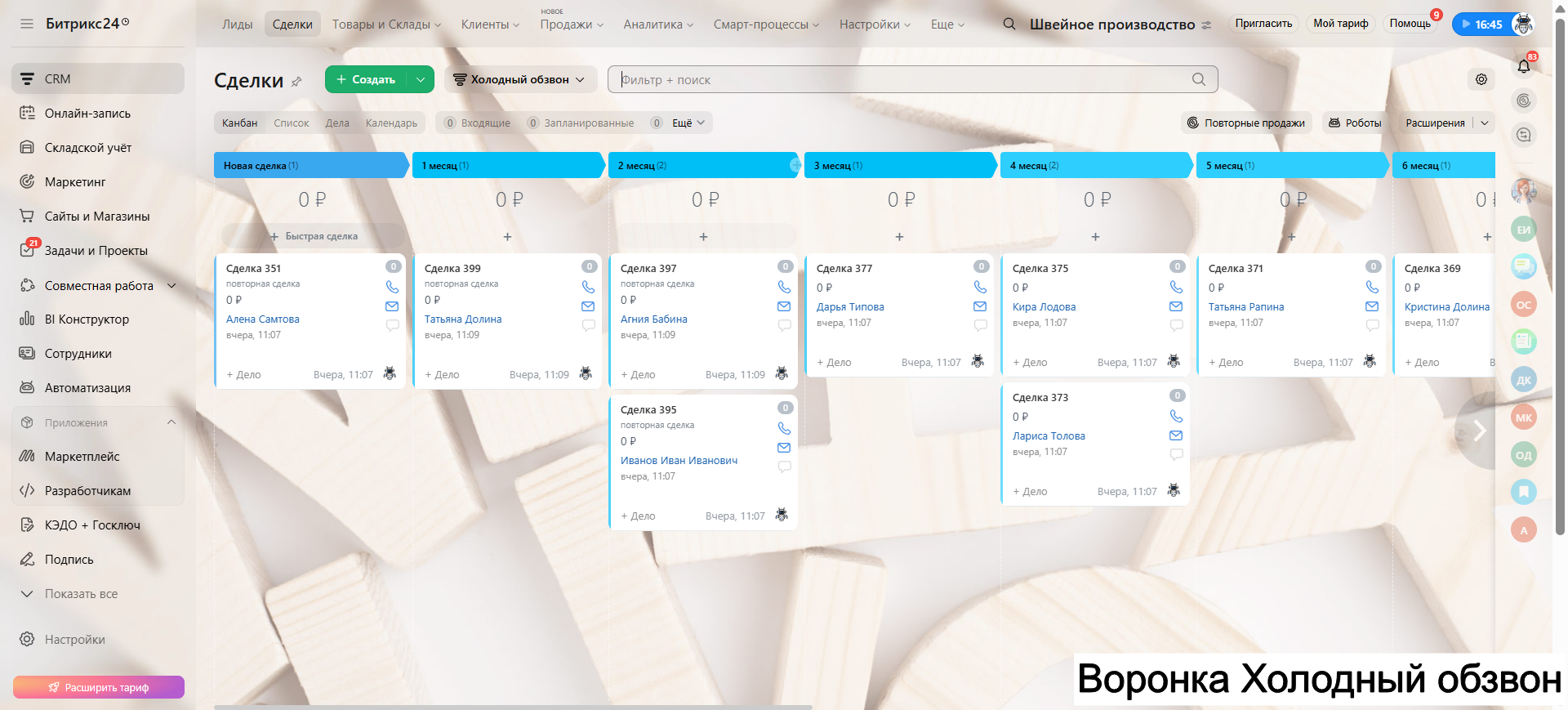Viewport: 1568px width, 710px height.
Task: Click the chat icon on Сделка 397 card
Action: pyautogui.click(x=784, y=325)
